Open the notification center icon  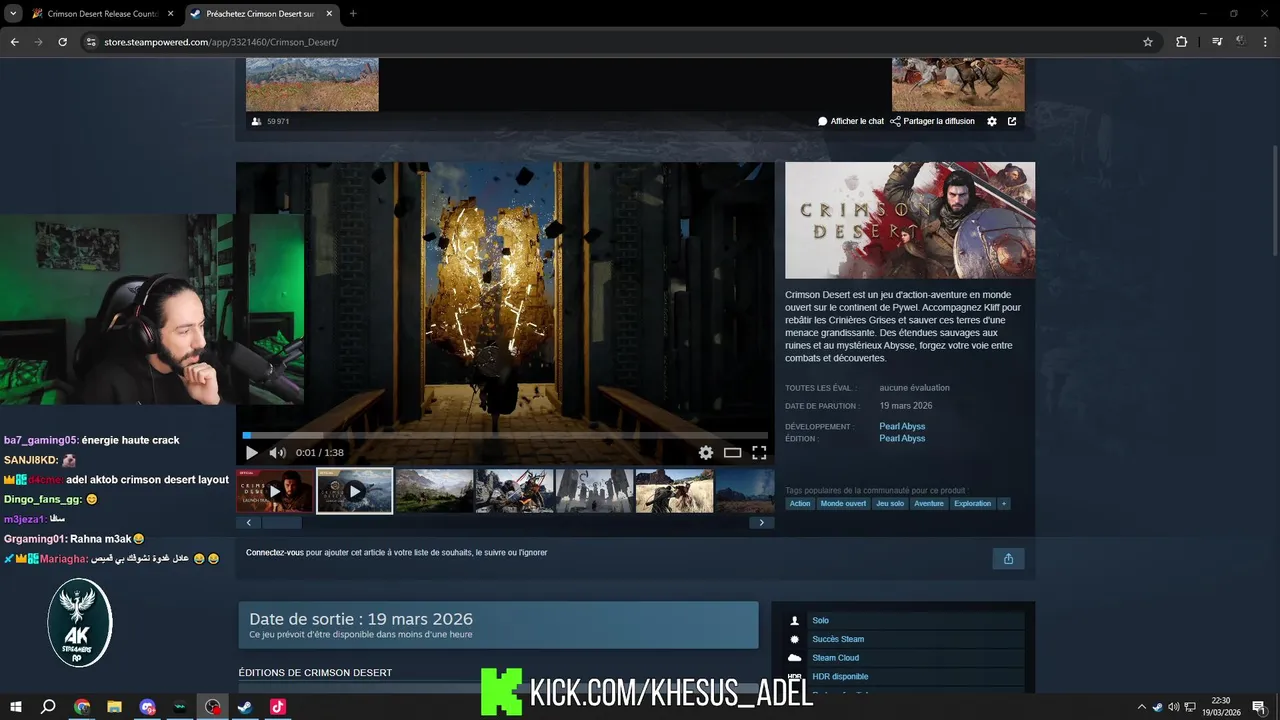click(x=1259, y=707)
